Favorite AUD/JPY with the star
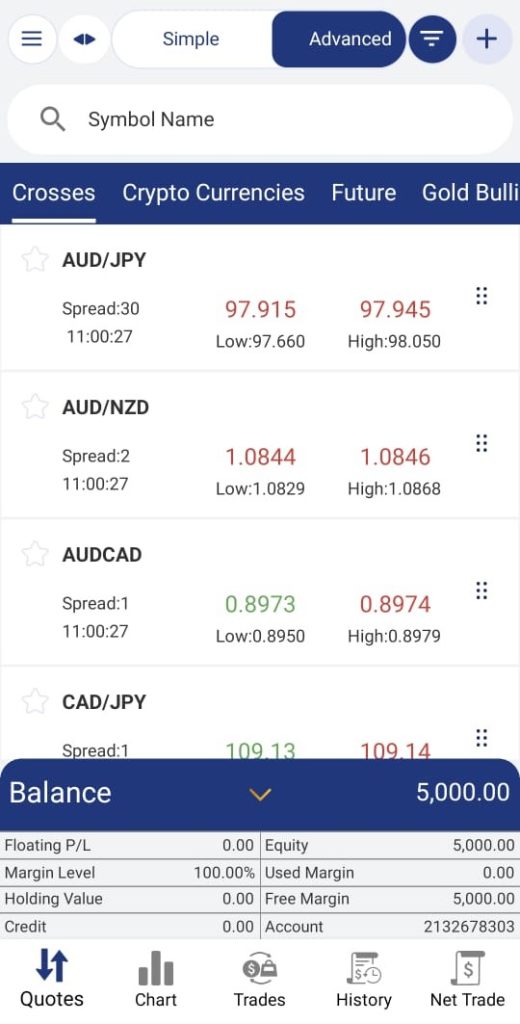The image size is (520, 1024). [x=35, y=260]
